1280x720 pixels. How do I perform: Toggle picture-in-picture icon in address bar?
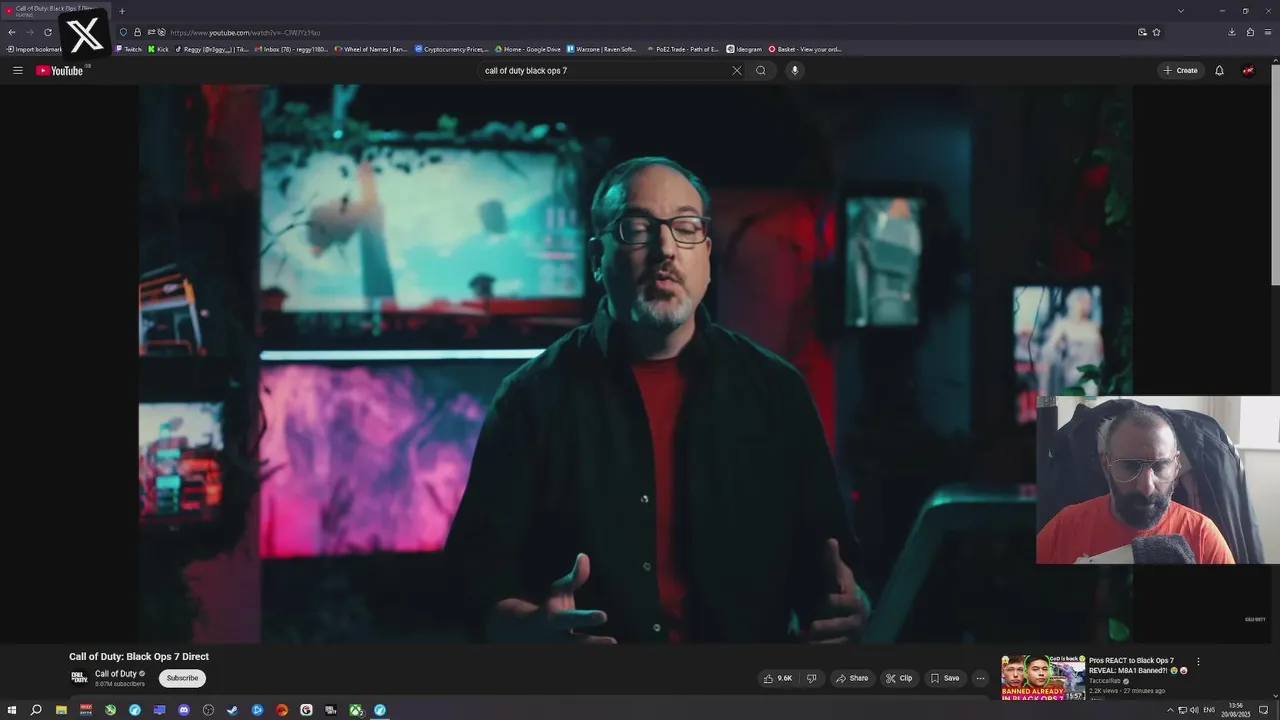pyautogui.click(x=1143, y=32)
